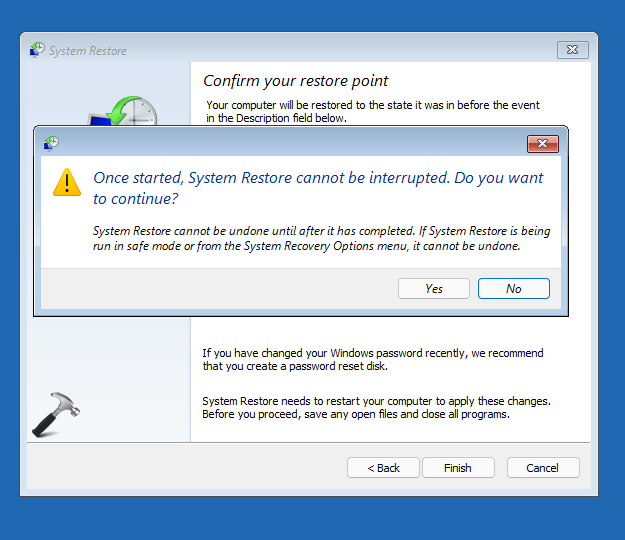Click the password reset disk recommendation text
This screenshot has width=625, height=540.
[373, 359]
